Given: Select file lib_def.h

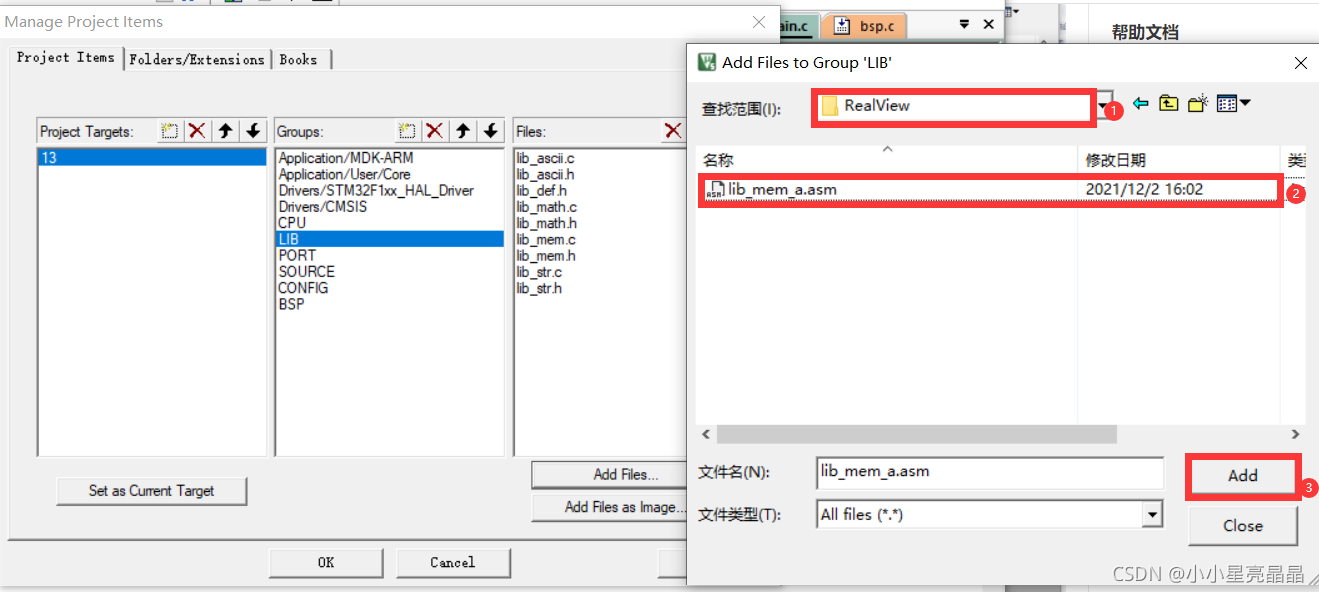Looking at the screenshot, I should pyautogui.click(x=541, y=190).
